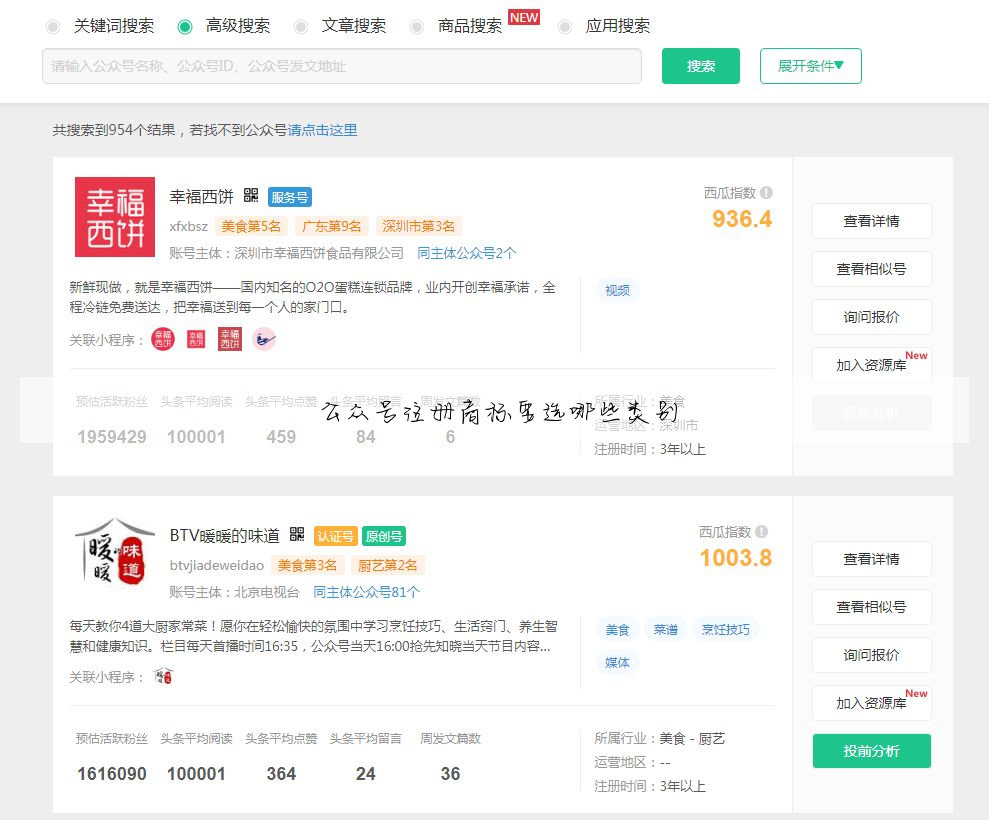Open the QR code icon next to BTV暖暖的味道
The height and width of the screenshot is (820, 989).
(x=297, y=535)
